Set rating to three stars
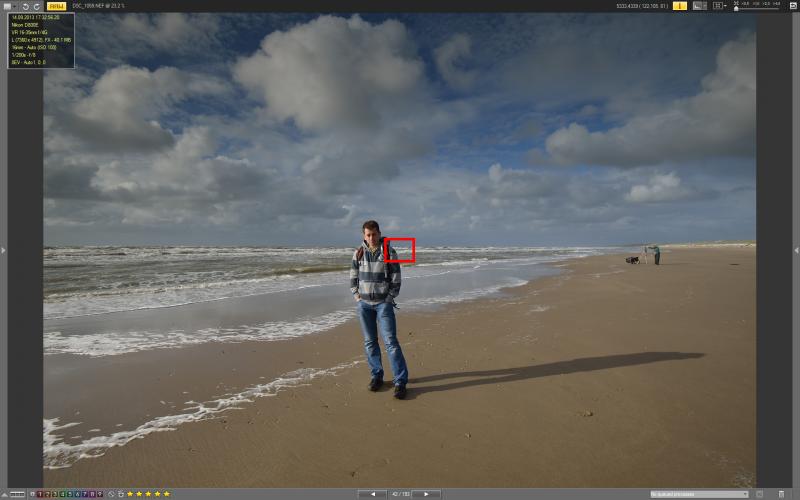 (148, 494)
